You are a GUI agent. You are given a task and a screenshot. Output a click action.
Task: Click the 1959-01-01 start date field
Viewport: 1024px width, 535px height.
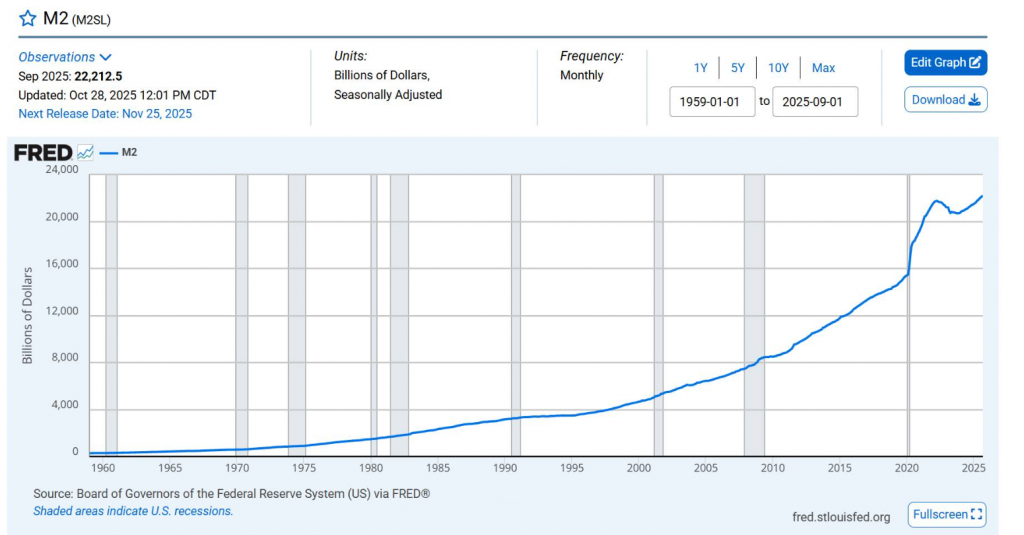click(712, 101)
